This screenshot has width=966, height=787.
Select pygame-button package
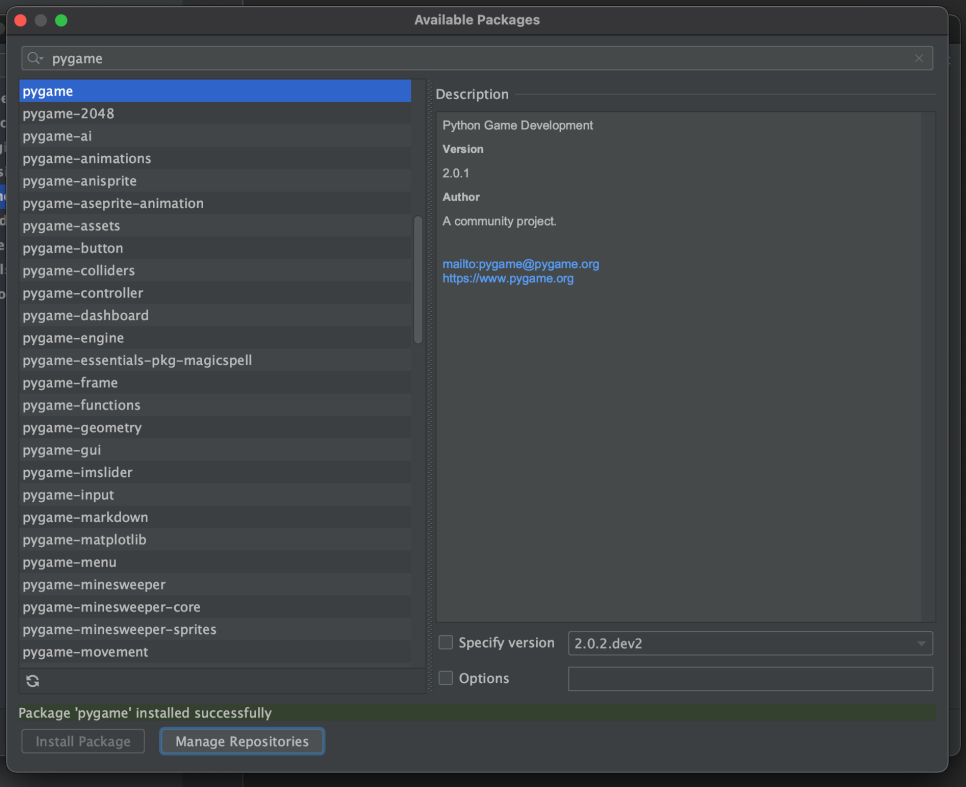point(215,248)
